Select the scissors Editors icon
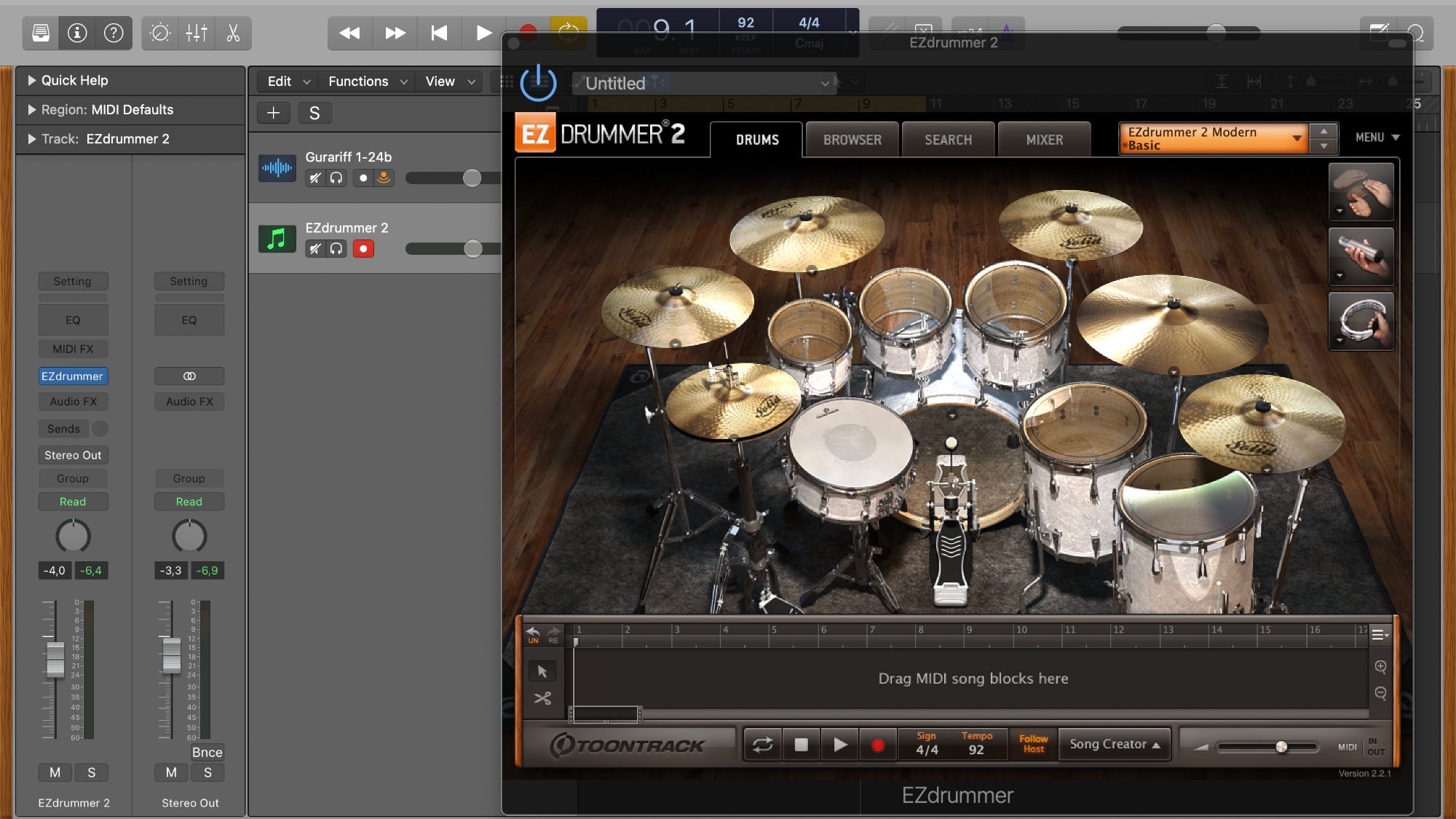This screenshot has height=819, width=1456. pyautogui.click(x=233, y=33)
